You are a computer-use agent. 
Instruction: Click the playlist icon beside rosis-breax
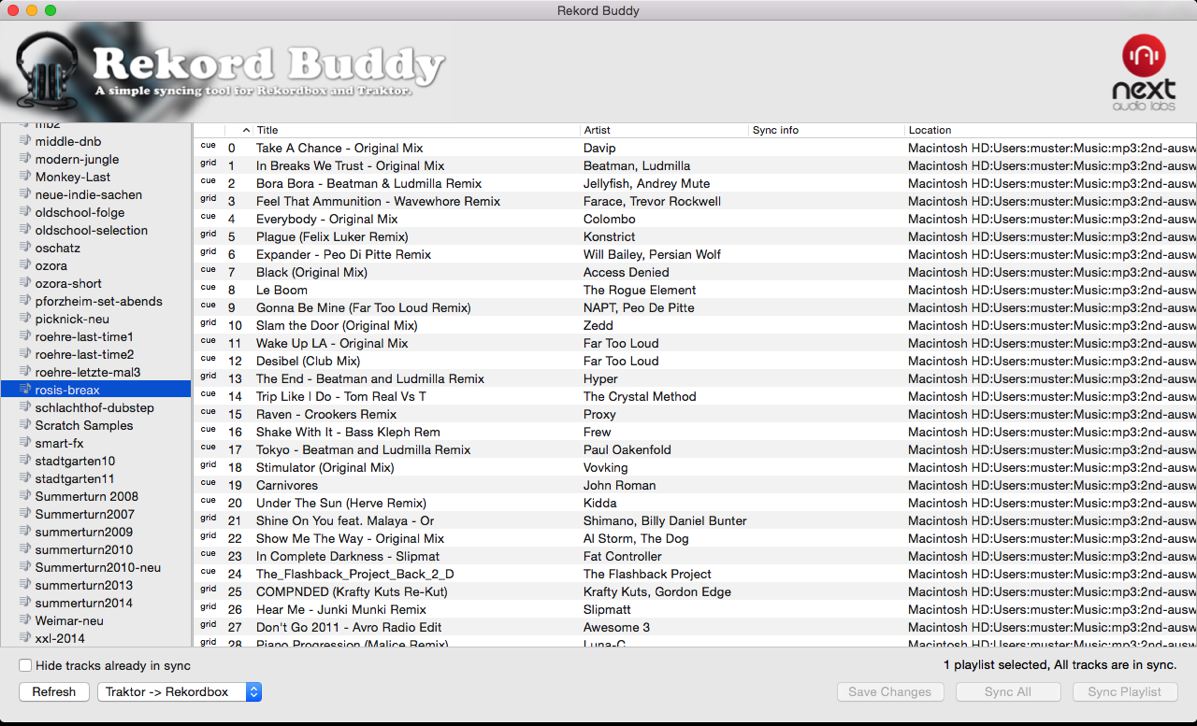(25, 390)
